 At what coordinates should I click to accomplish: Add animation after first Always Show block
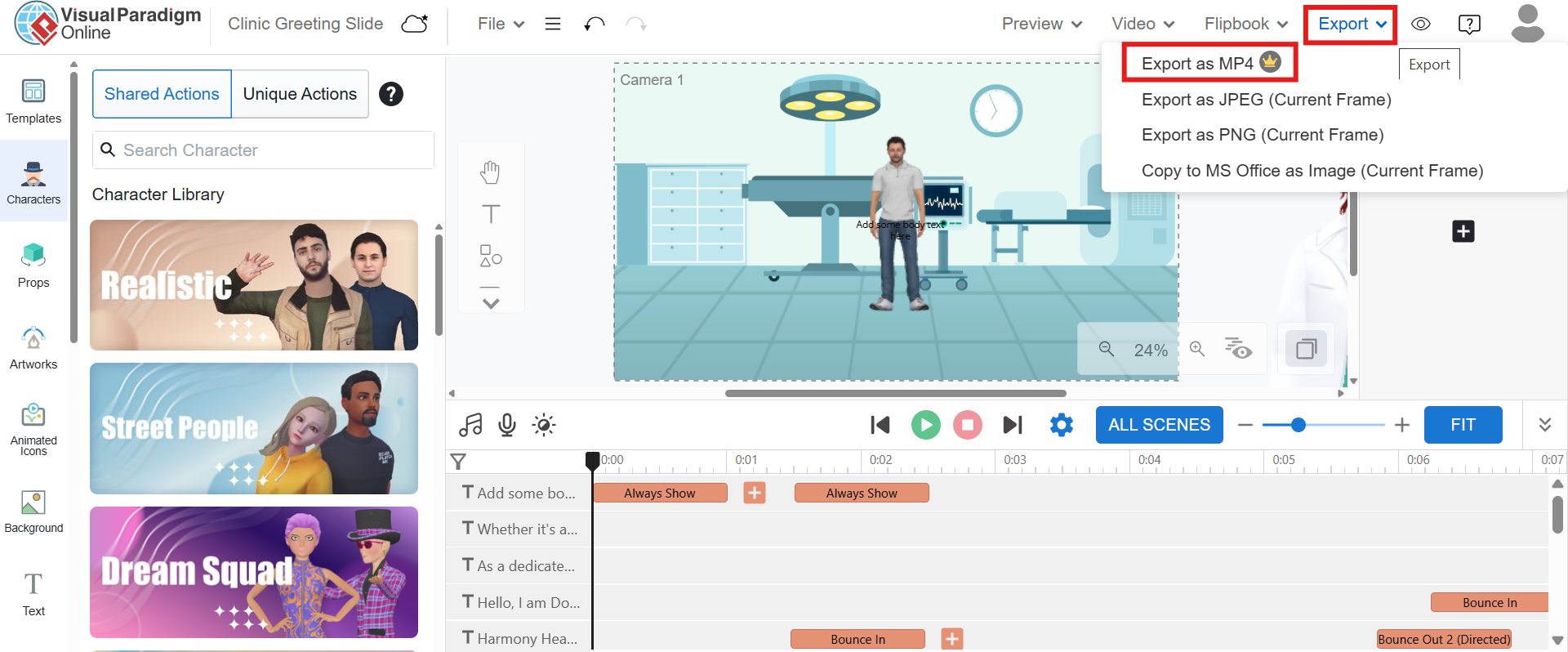tap(755, 493)
